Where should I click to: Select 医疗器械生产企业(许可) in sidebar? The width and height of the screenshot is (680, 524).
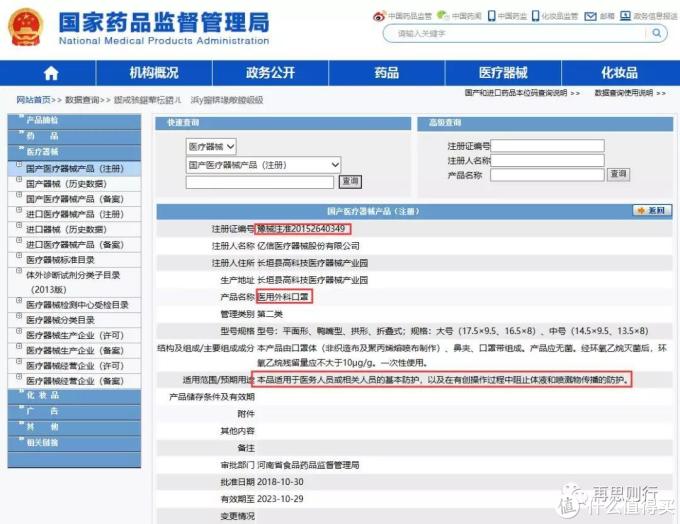[x=75, y=335]
